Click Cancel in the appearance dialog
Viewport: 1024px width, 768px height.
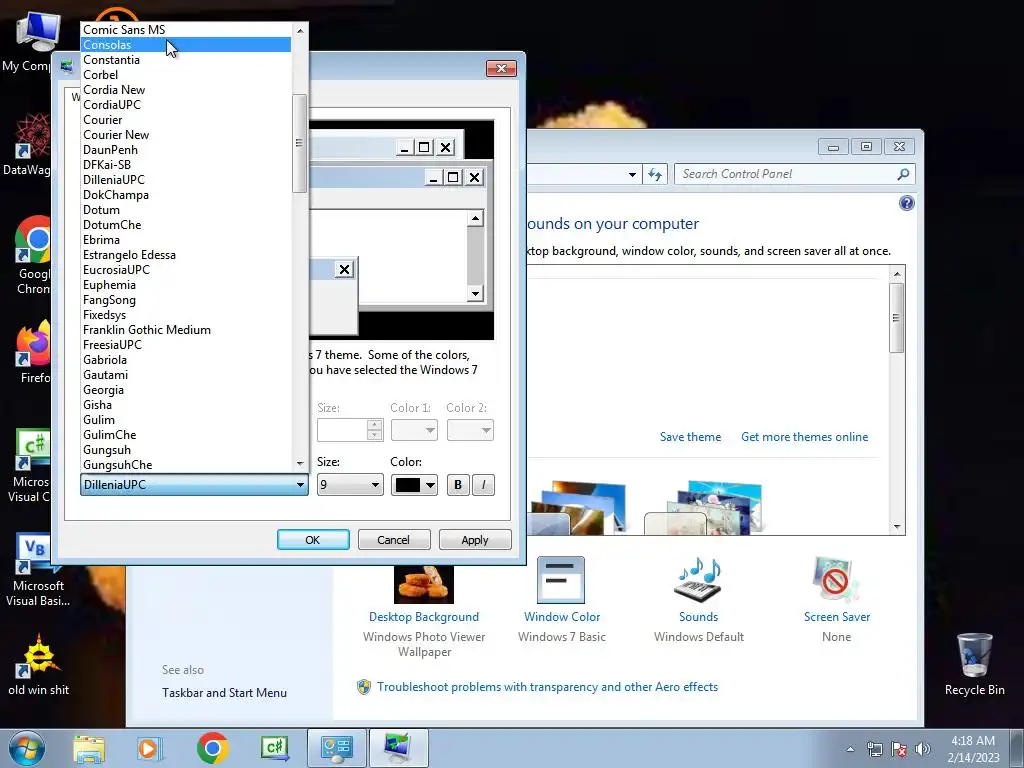click(x=394, y=540)
